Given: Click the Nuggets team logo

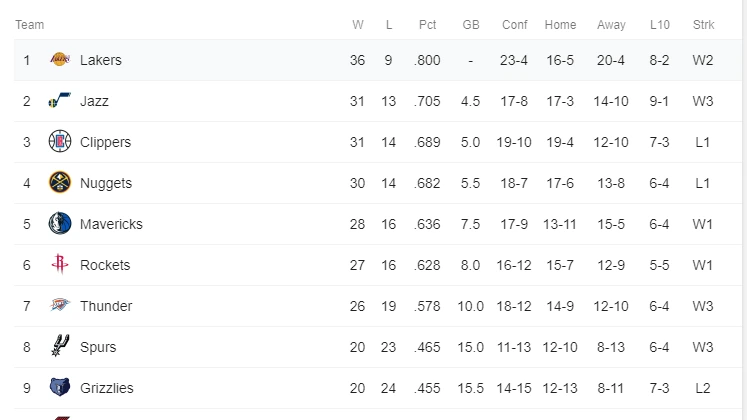Looking at the screenshot, I should pyautogui.click(x=60, y=182).
